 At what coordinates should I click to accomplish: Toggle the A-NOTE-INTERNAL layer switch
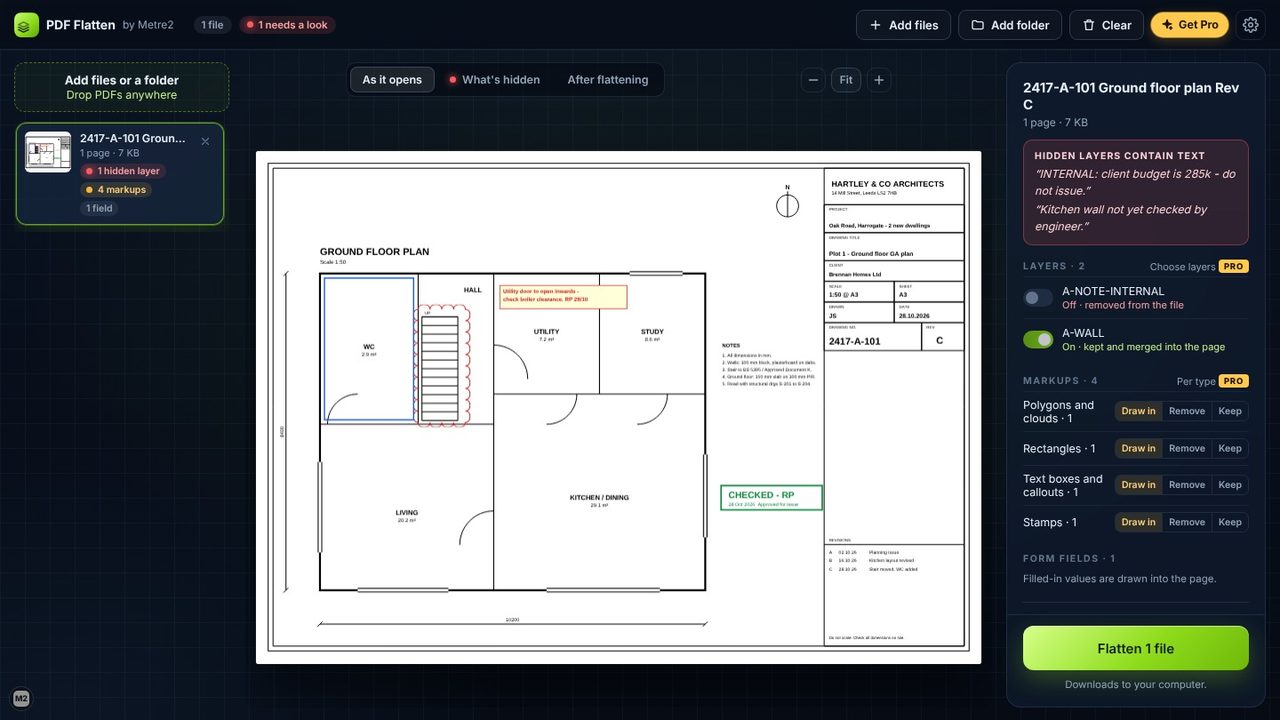point(1038,298)
